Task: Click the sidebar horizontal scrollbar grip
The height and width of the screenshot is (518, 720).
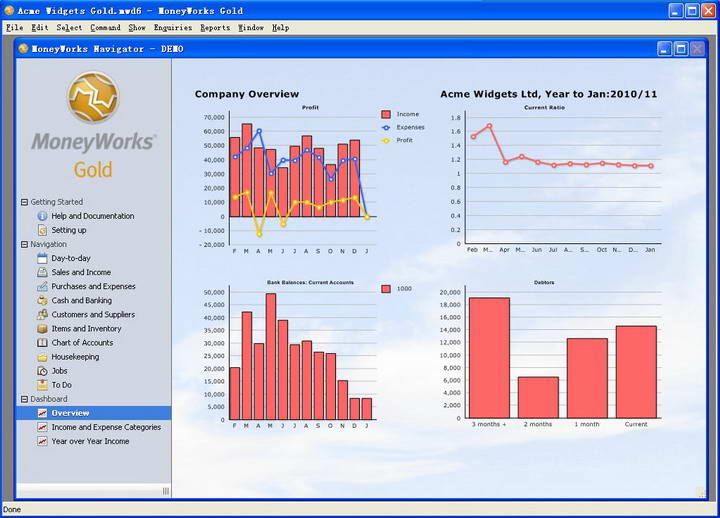Action: tap(166, 491)
